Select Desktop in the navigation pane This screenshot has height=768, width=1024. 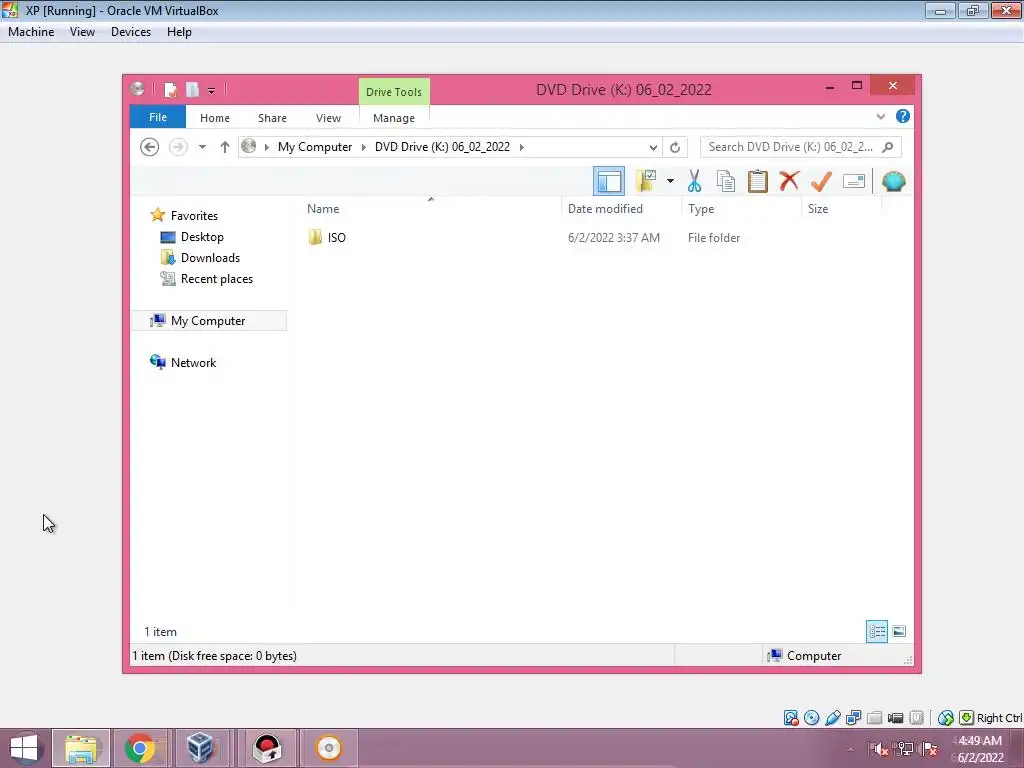click(x=202, y=236)
